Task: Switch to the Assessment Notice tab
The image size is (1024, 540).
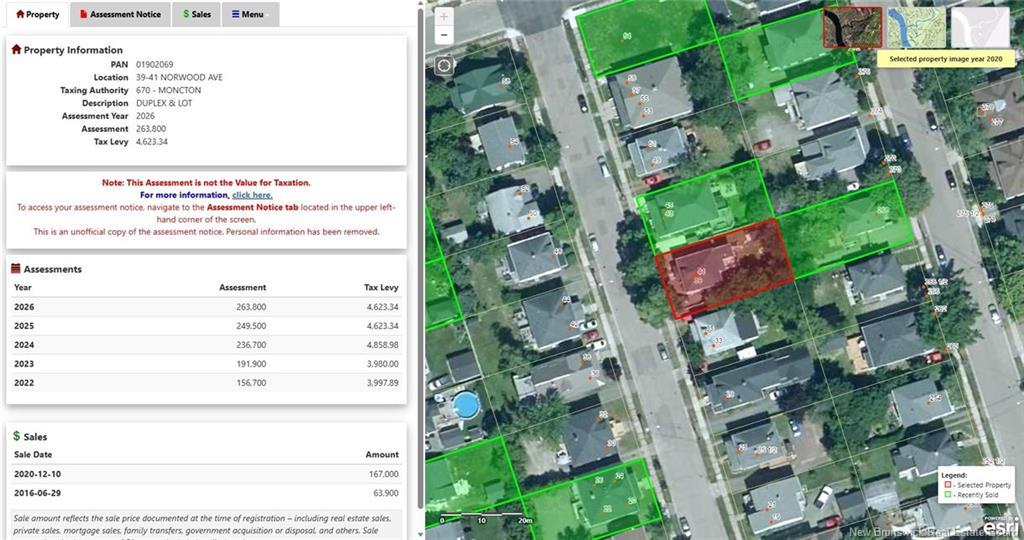Action: pyautogui.click(x=120, y=14)
